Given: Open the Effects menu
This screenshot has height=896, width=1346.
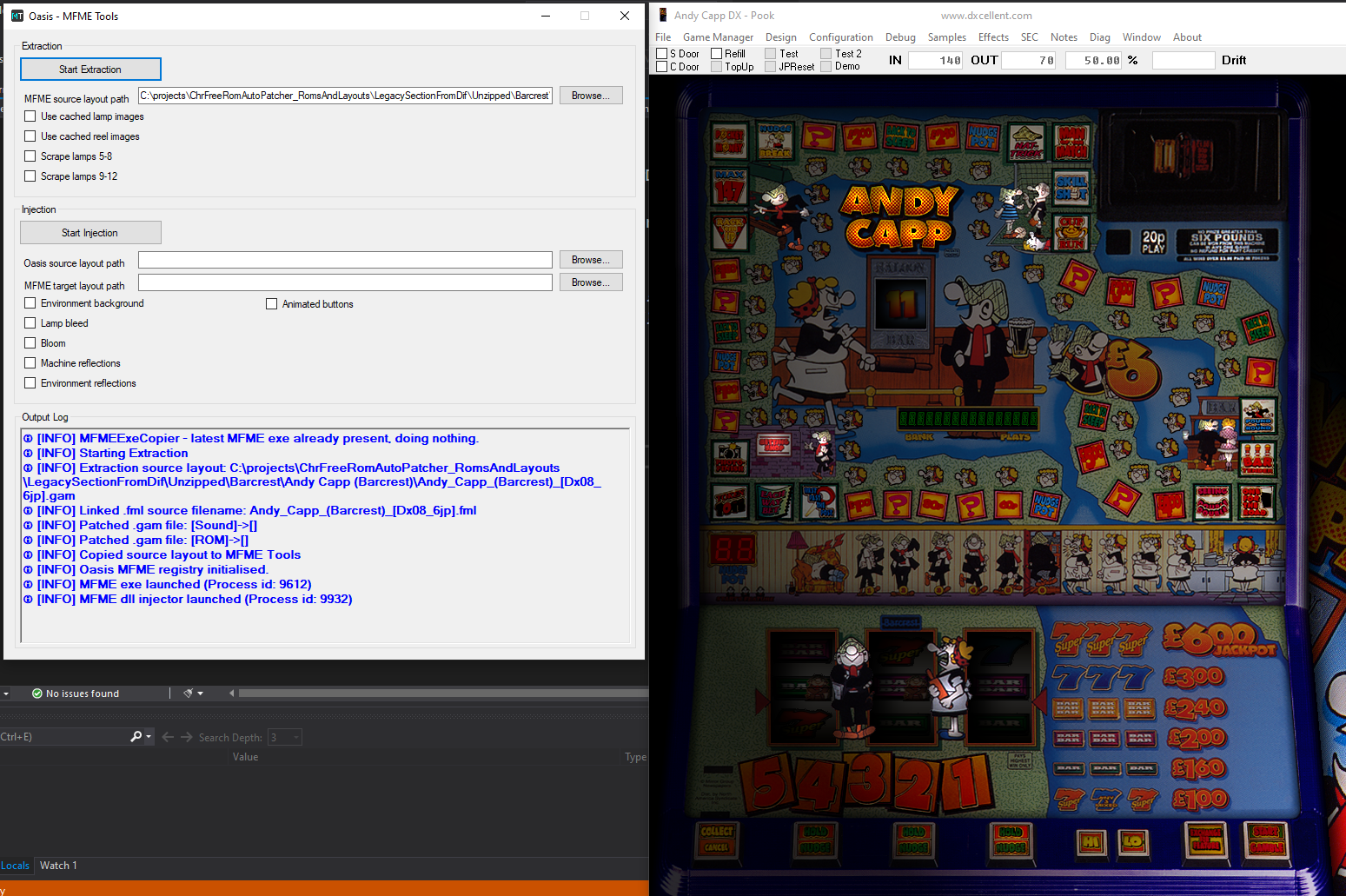Looking at the screenshot, I should coord(993,37).
